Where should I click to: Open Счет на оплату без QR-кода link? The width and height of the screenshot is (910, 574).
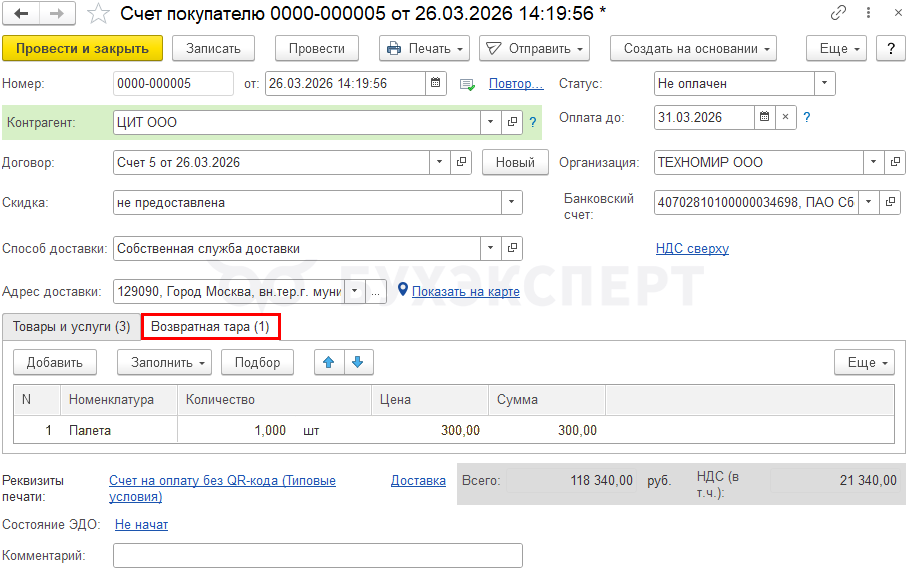tap(222, 488)
